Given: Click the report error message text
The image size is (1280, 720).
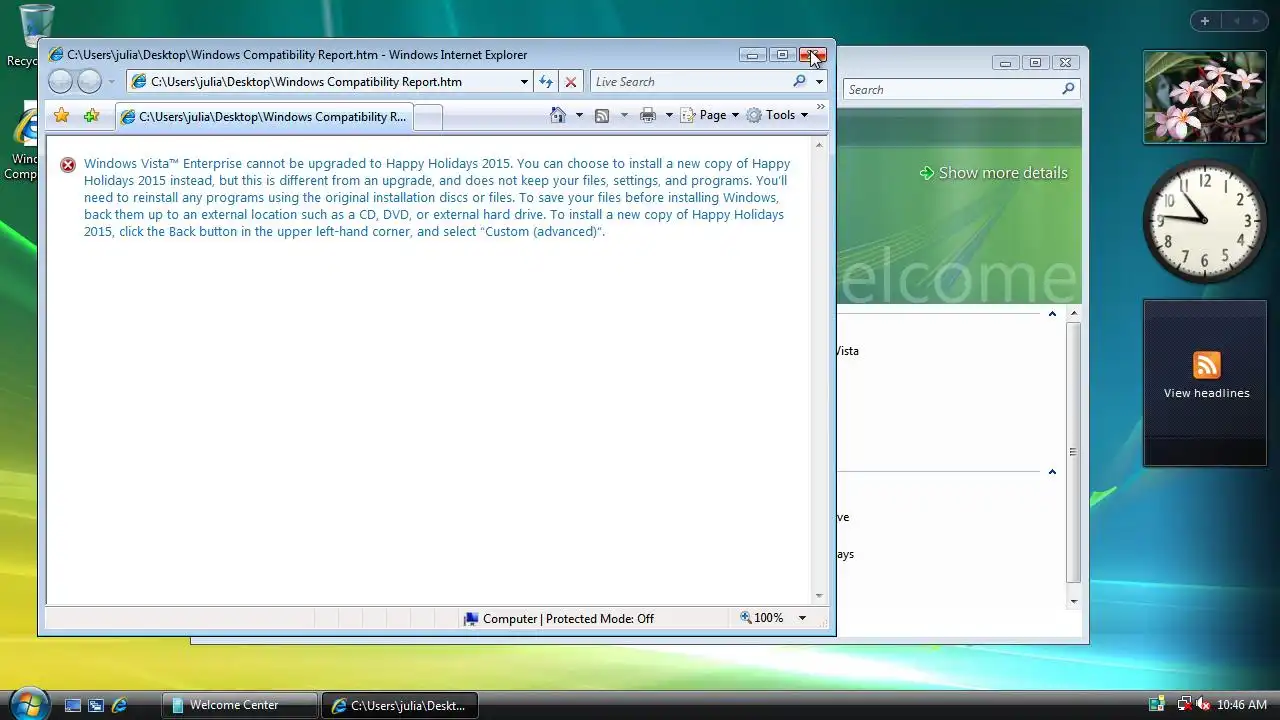Looking at the screenshot, I should click(437, 197).
